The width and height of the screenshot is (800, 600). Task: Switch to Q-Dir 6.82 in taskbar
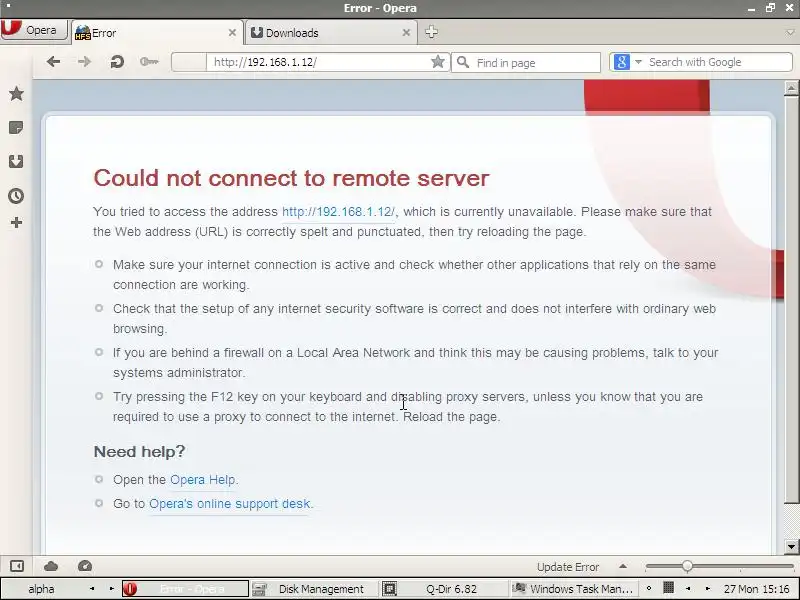click(444, 589)
